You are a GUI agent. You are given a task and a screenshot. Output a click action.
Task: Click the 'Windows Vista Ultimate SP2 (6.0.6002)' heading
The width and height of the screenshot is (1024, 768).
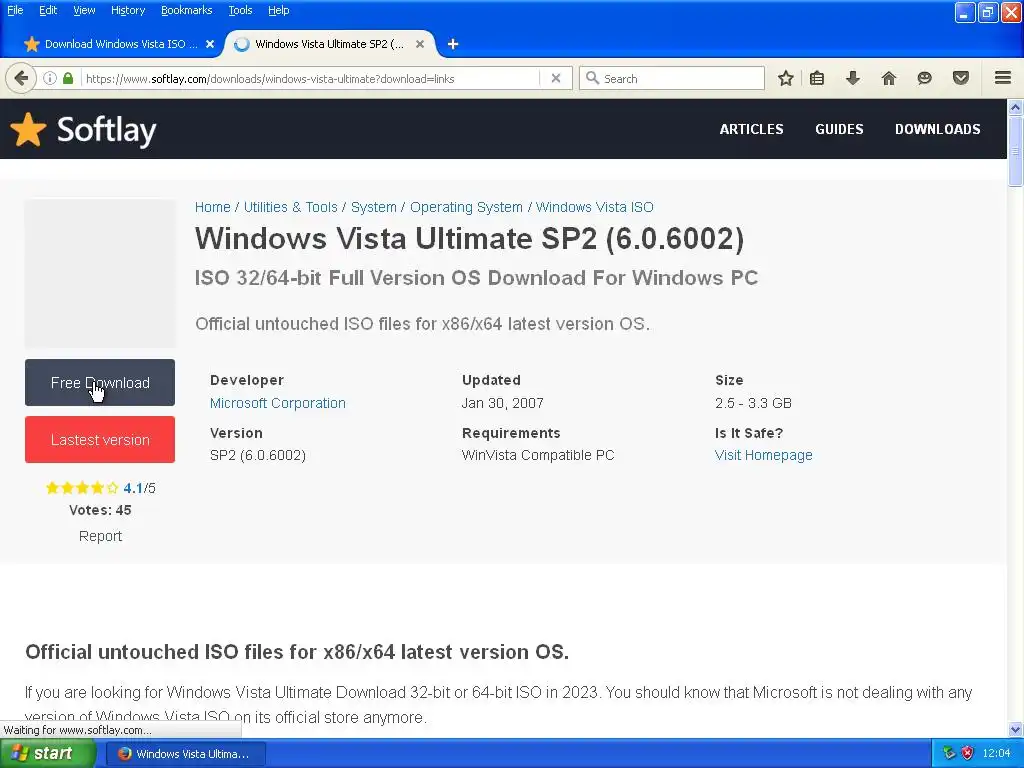click(x=469, y=238)
